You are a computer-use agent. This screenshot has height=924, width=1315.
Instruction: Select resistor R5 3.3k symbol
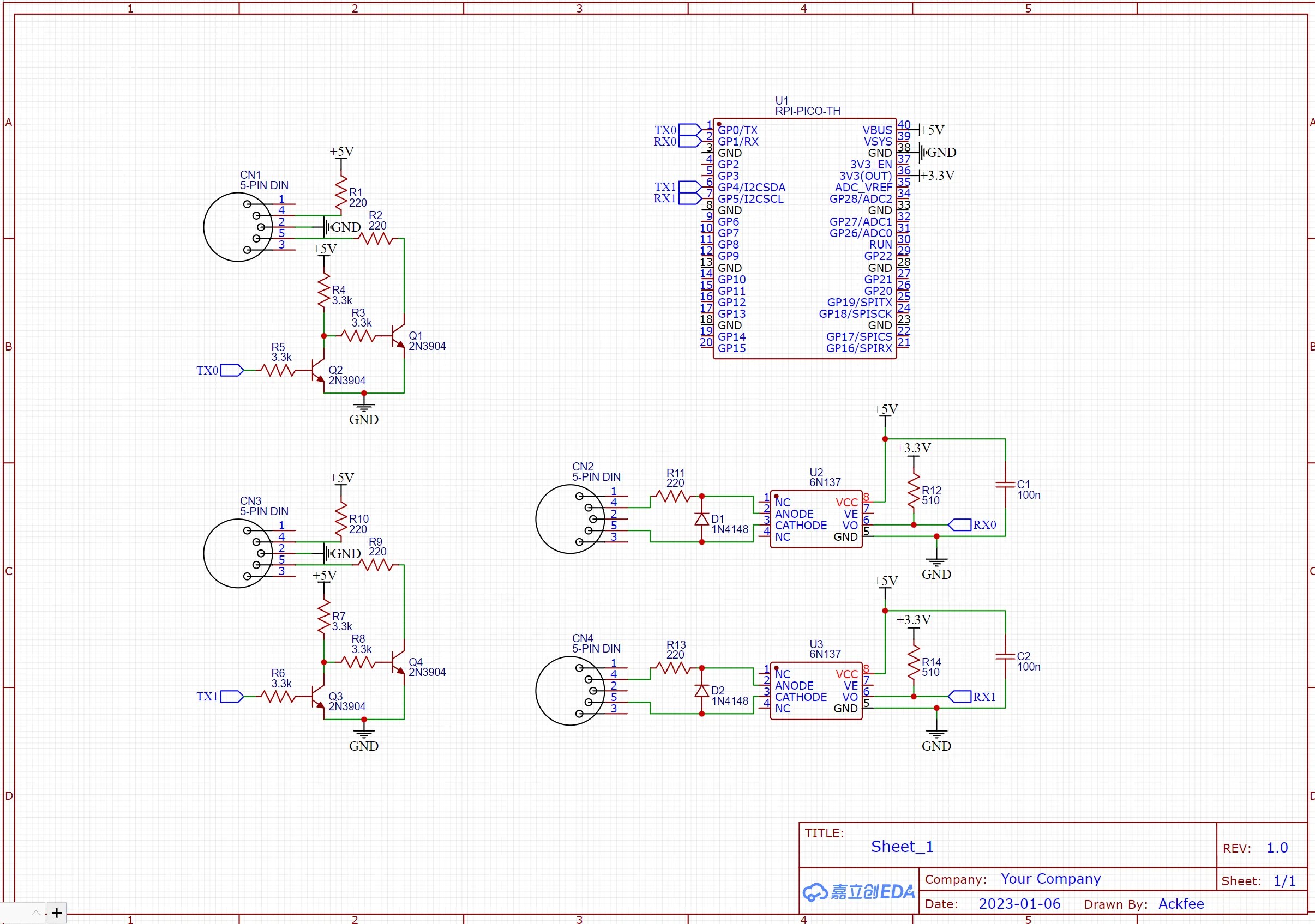coord(278,370)
